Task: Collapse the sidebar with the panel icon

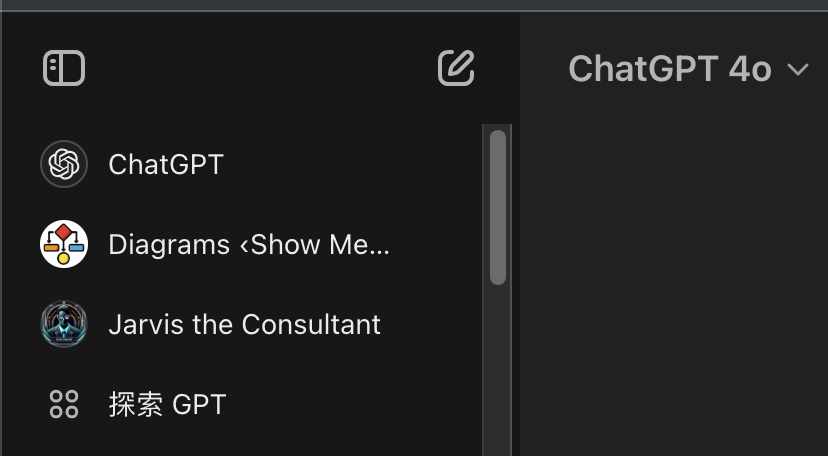Action: [64, 69]
